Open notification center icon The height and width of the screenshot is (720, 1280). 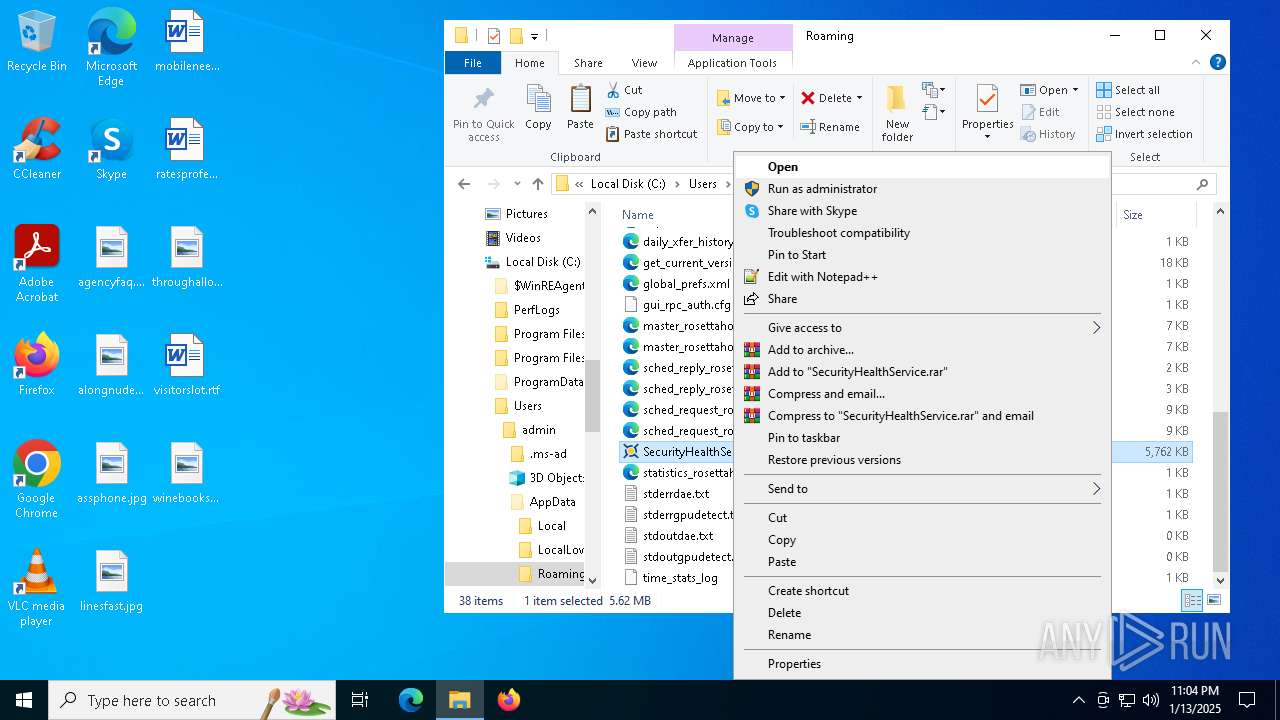pyautogui.click(x=1247, y=700)
